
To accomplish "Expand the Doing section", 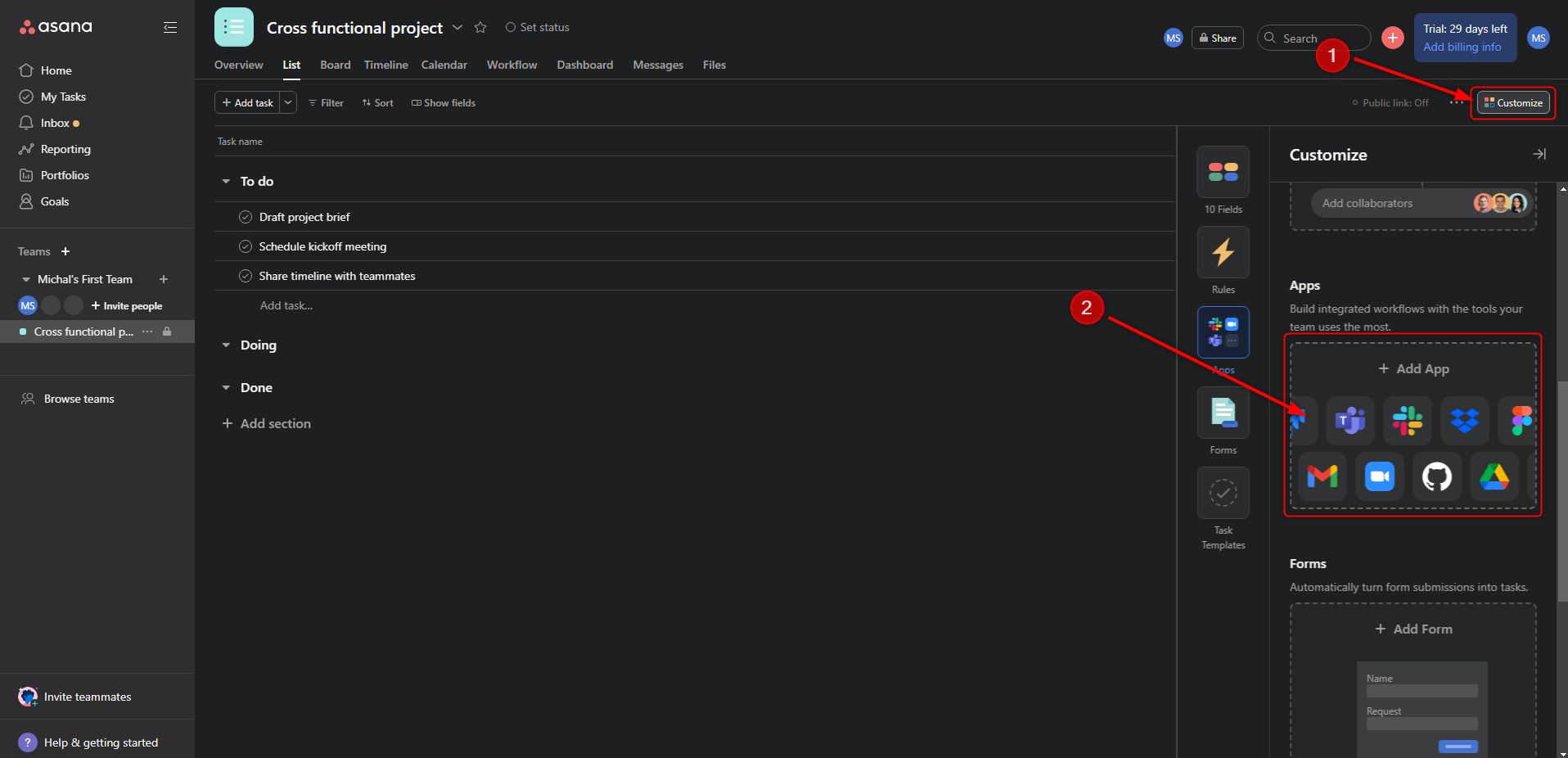I will 226,345.
